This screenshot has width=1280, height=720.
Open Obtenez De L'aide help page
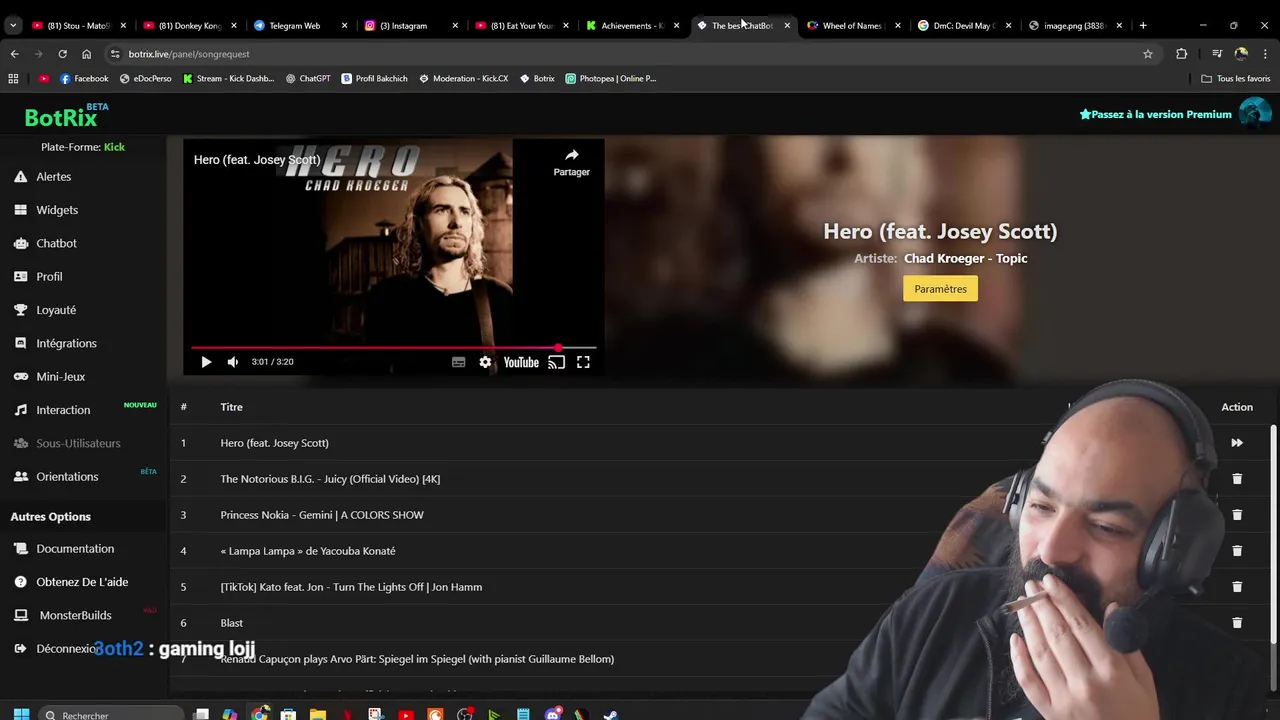click(82, 582)
